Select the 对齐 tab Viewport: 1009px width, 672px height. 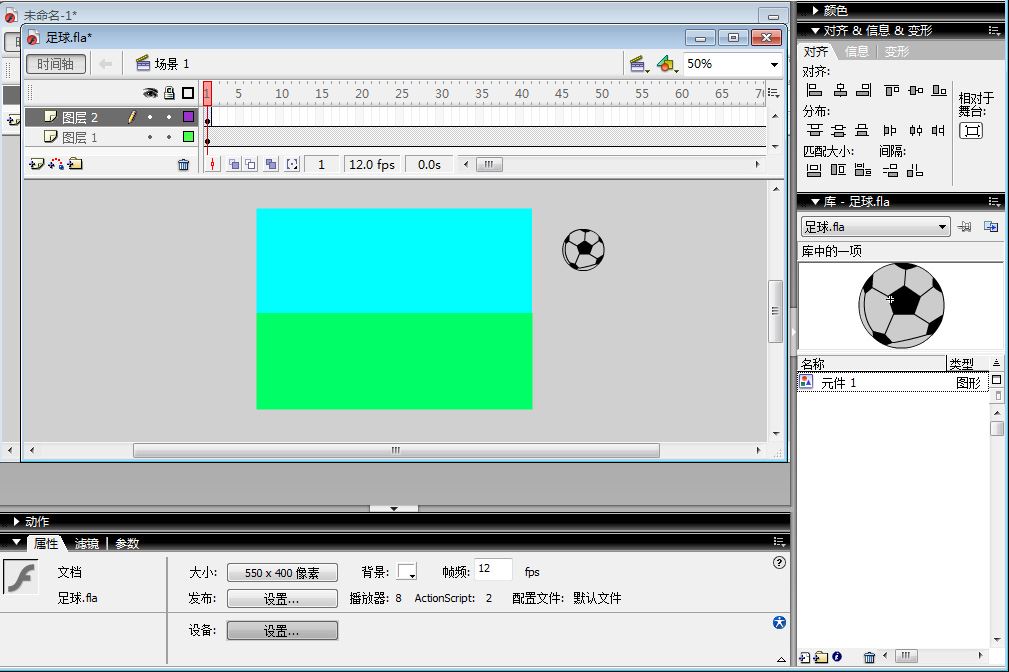pos(816,51)
